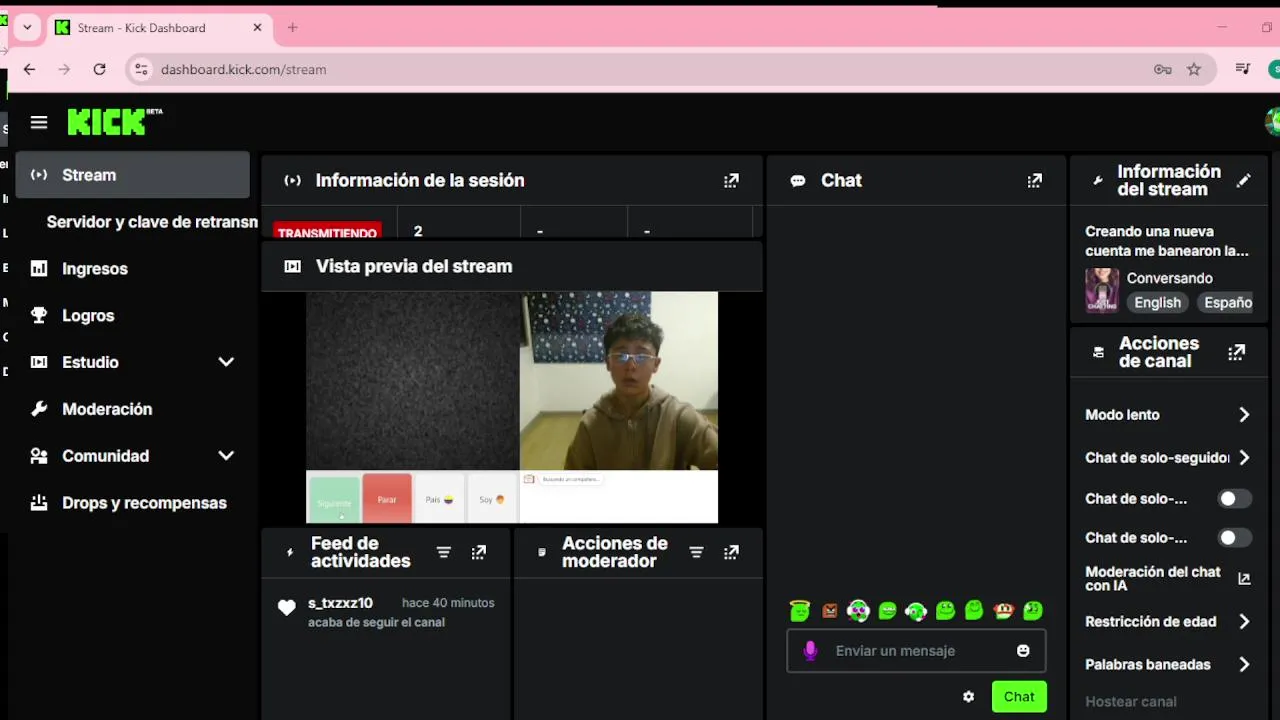Pop out the Acciones de moderador panel
Image resolution: width=1280 pixels, height=720 pixels.
click(731, 552)
